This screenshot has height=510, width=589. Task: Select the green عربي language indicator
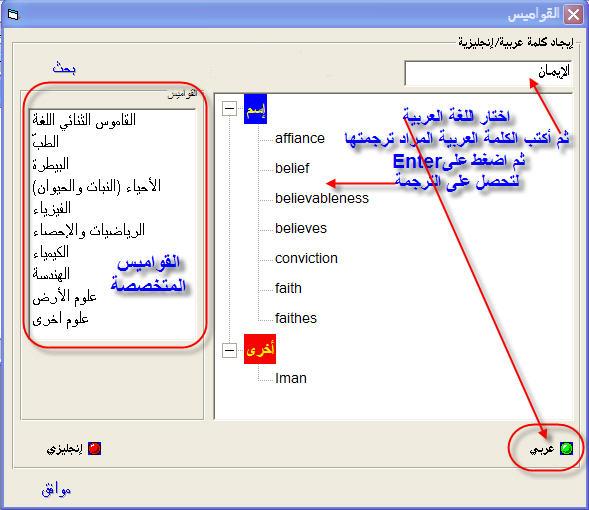pos(566,448)
